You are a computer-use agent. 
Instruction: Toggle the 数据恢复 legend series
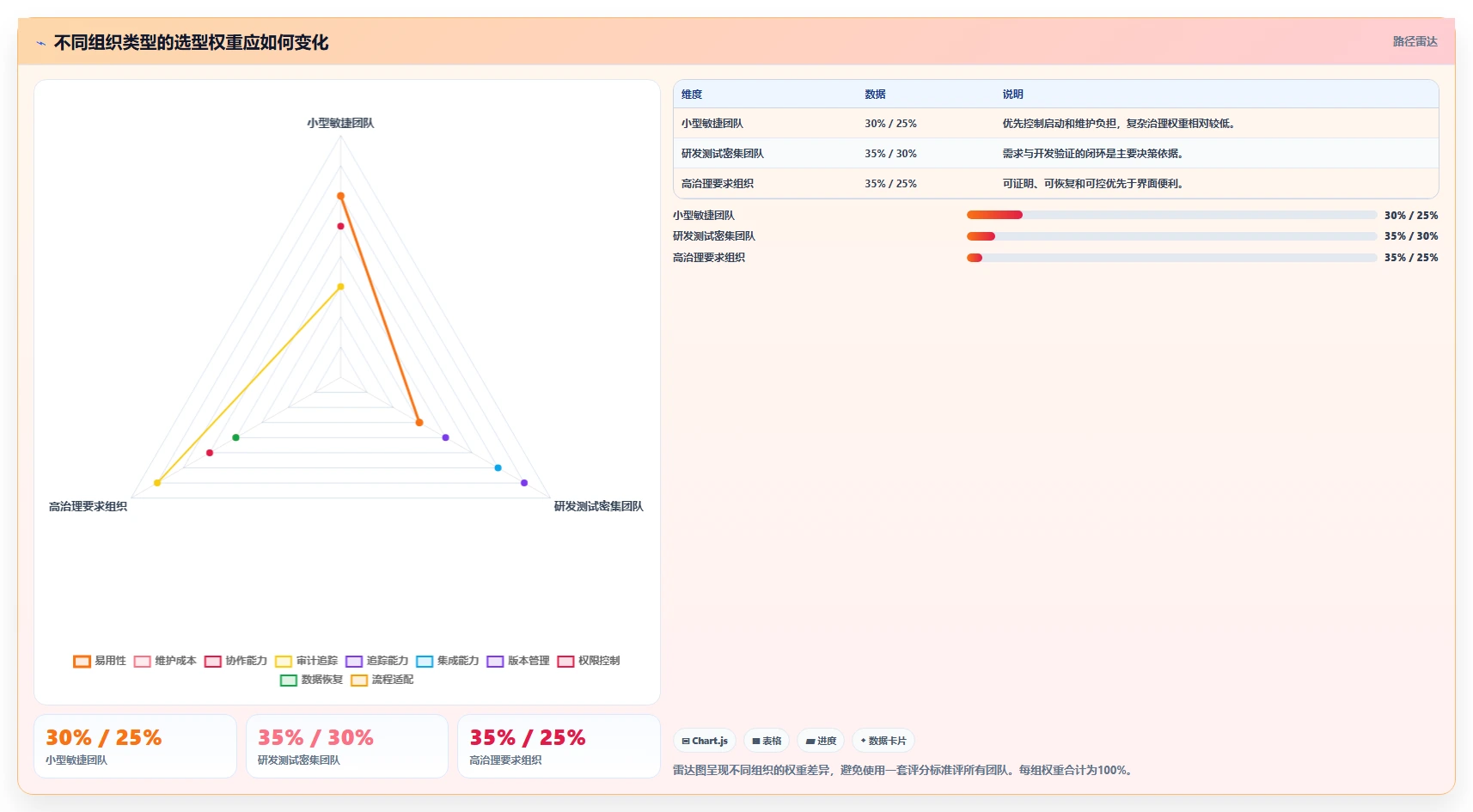pos(311,680)
